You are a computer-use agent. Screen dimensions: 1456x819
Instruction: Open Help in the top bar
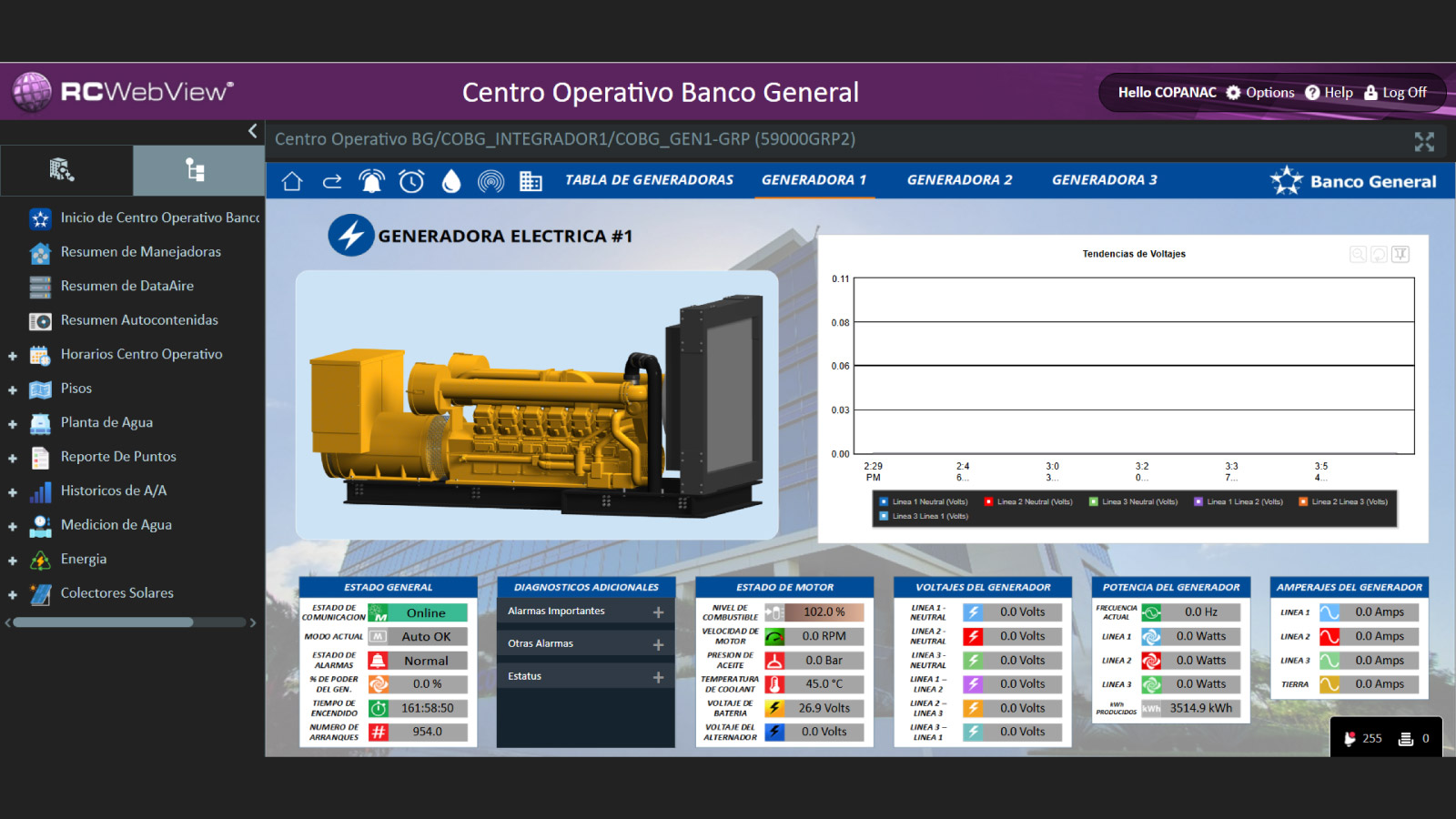tap(1329, 92)
